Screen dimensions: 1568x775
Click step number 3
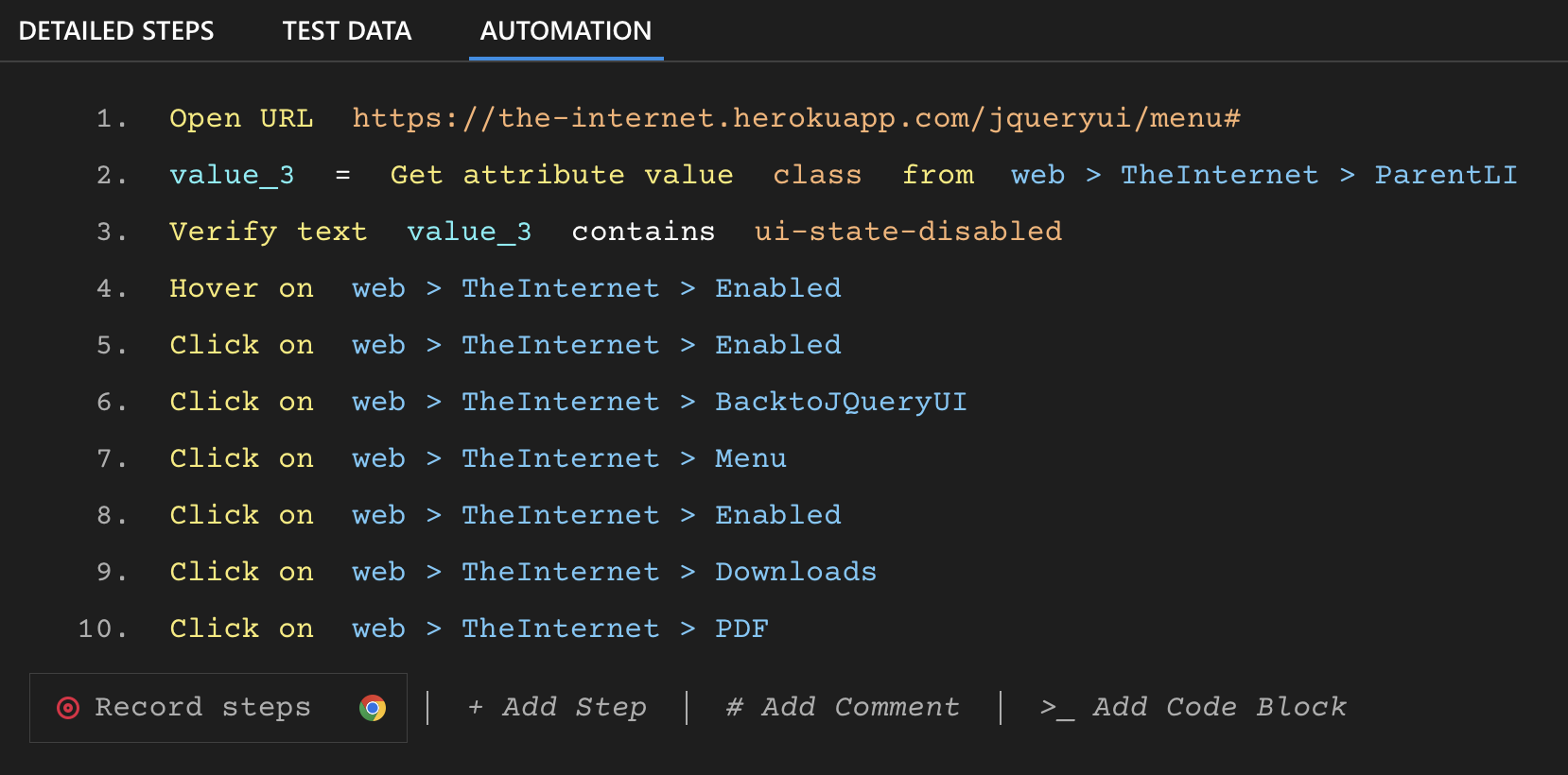[111, 232]
